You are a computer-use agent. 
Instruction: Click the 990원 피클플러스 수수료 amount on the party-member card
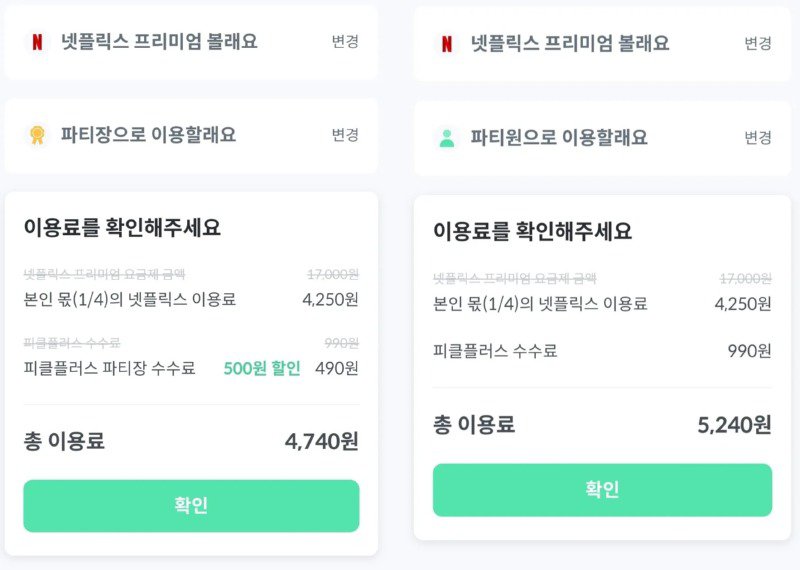pos(749,351)
